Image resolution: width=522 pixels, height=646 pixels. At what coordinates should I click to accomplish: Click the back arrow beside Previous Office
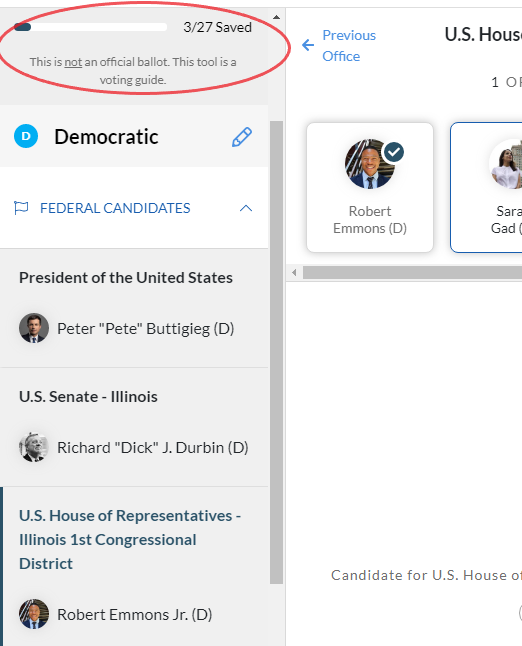click(x=308, y=45)
